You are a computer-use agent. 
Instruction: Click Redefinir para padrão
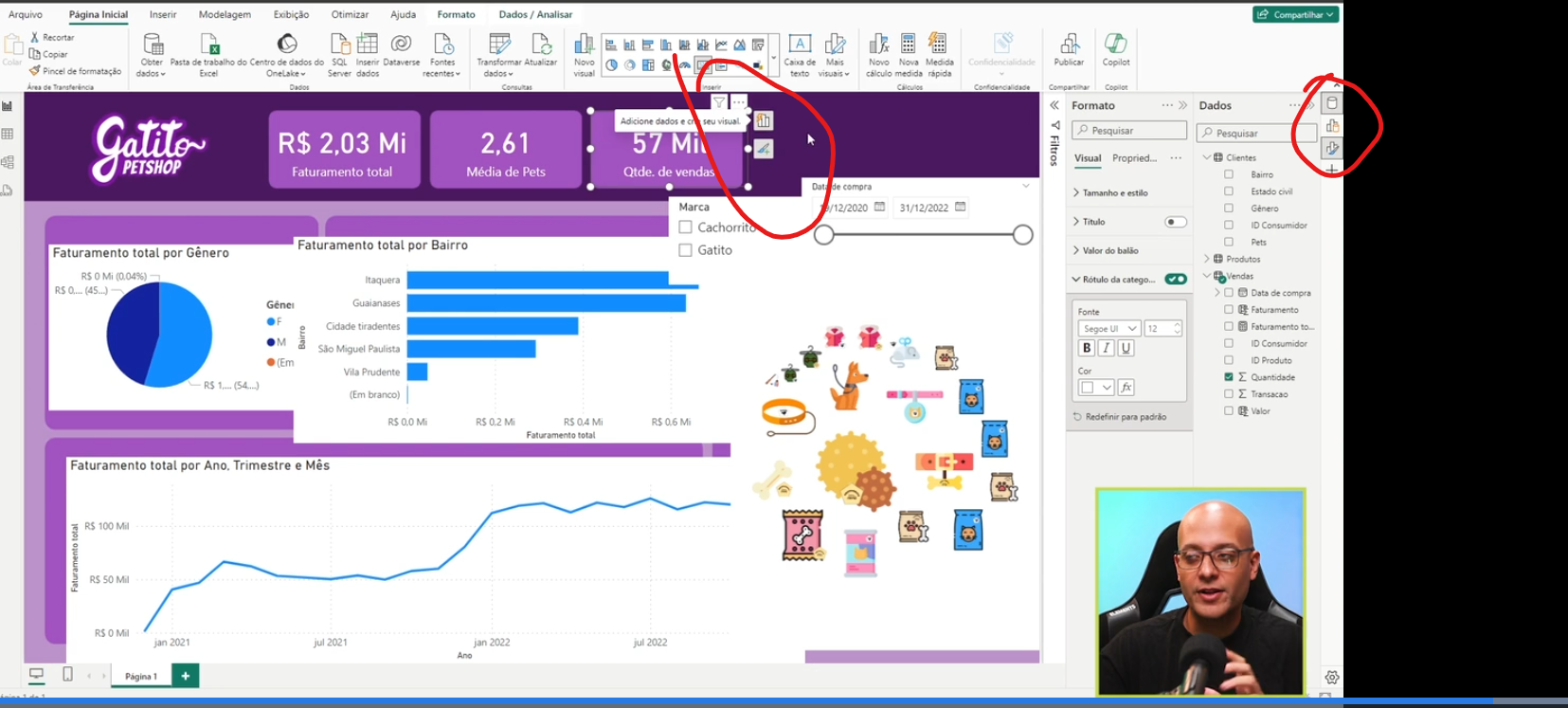(x=1120, y=417)
